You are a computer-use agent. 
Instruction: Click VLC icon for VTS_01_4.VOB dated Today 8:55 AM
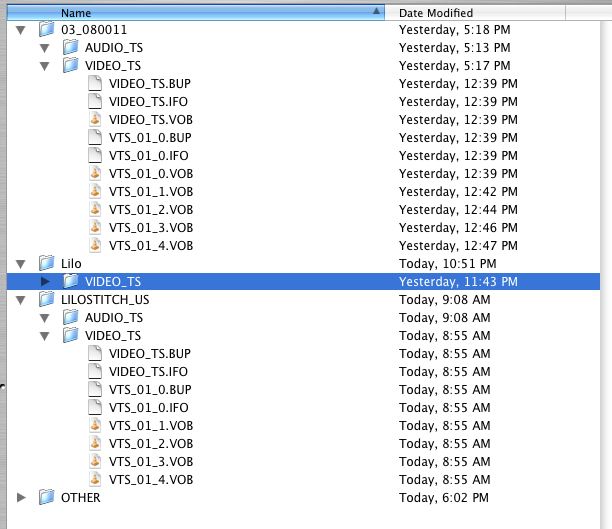(x=95, y=479)
